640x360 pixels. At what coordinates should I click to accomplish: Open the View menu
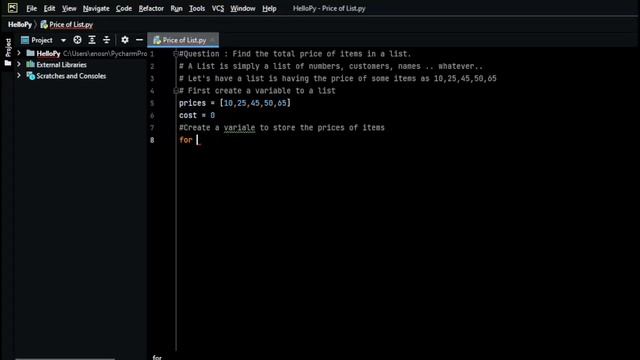point(69,9)
